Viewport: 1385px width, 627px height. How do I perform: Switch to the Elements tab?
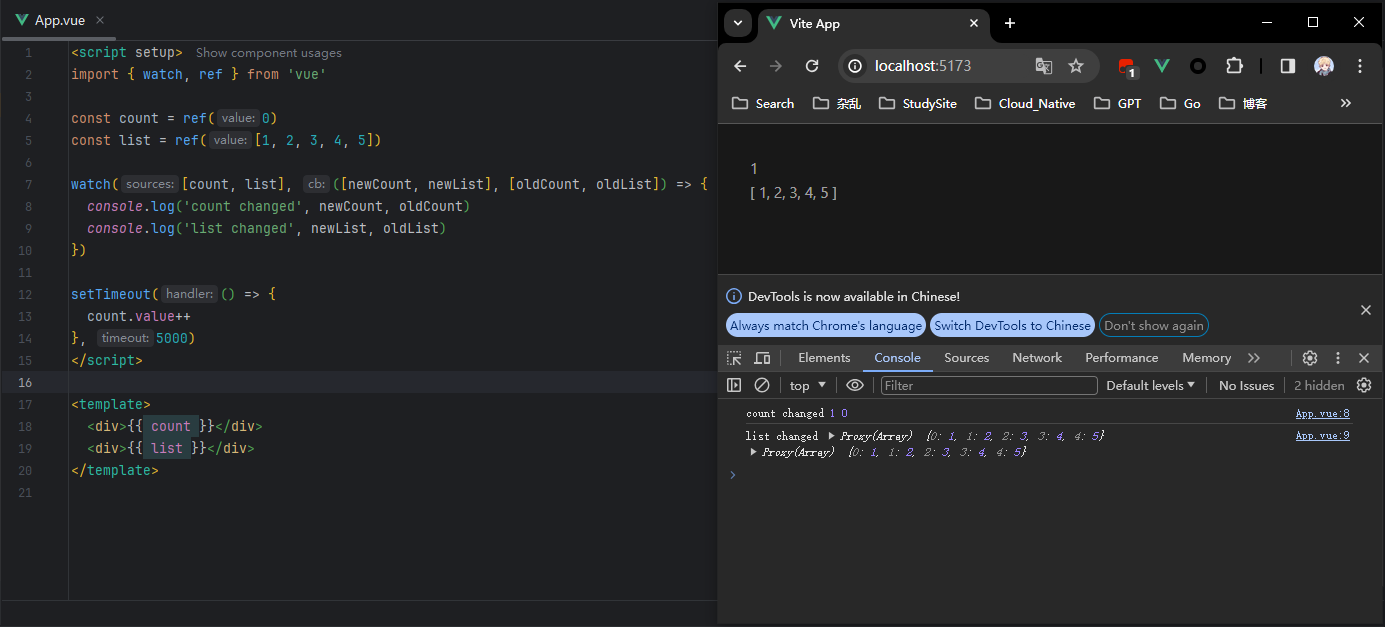(824, 358)
